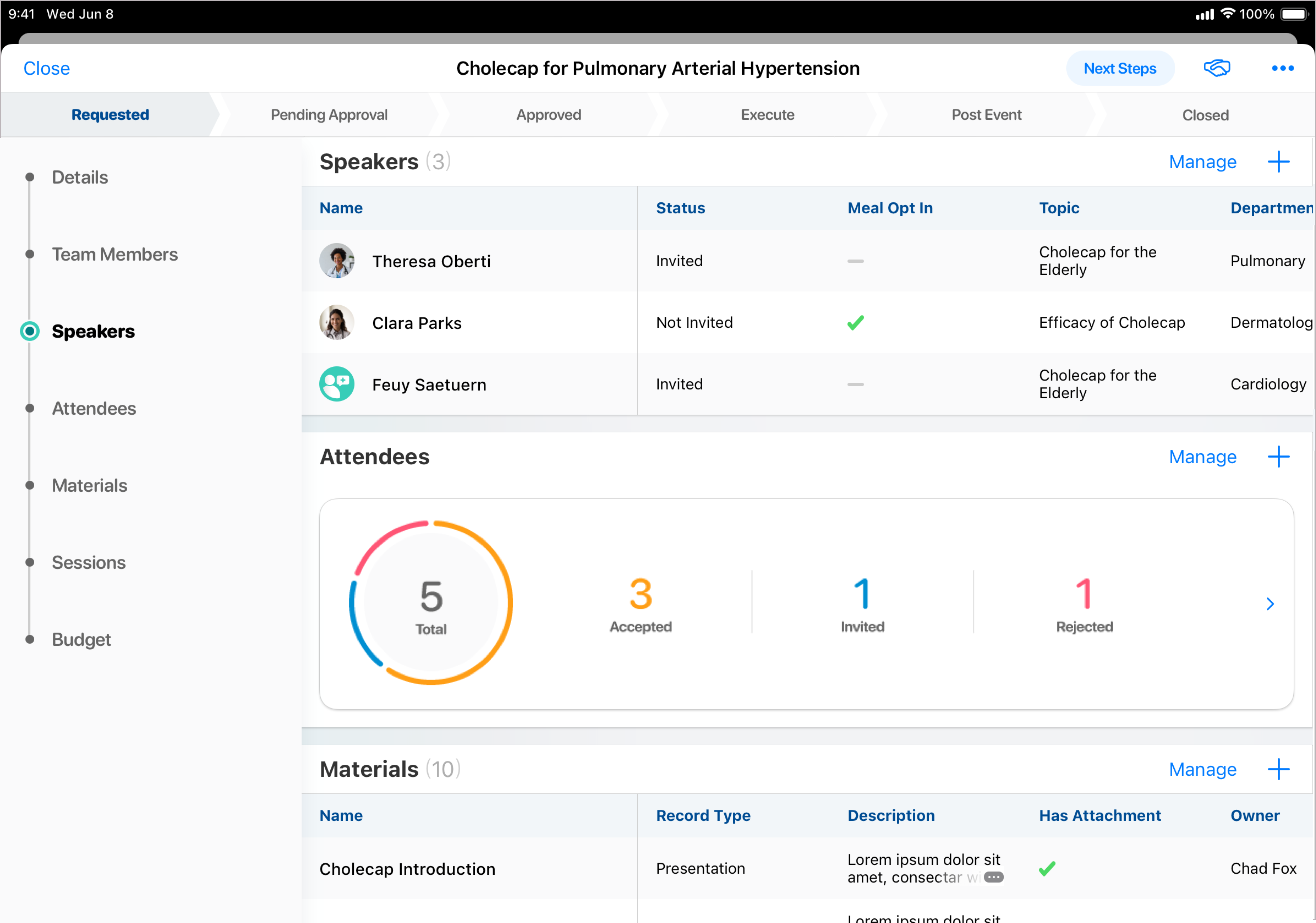Select the Pending Approval stage tab
This screenshot has height=923, width=1316.
click(329, 115)
